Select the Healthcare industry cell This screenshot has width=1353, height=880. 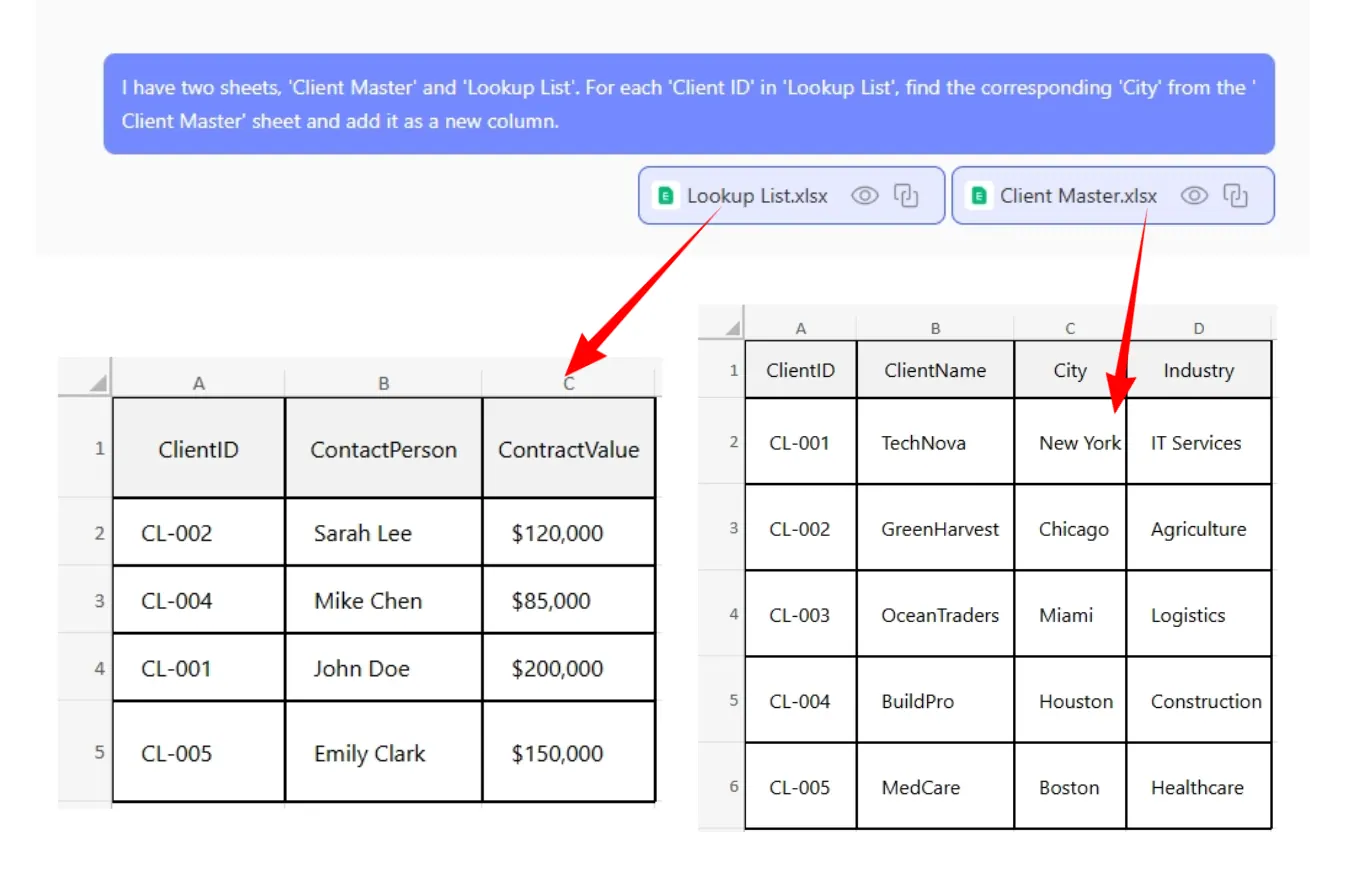click(1198, 787)
